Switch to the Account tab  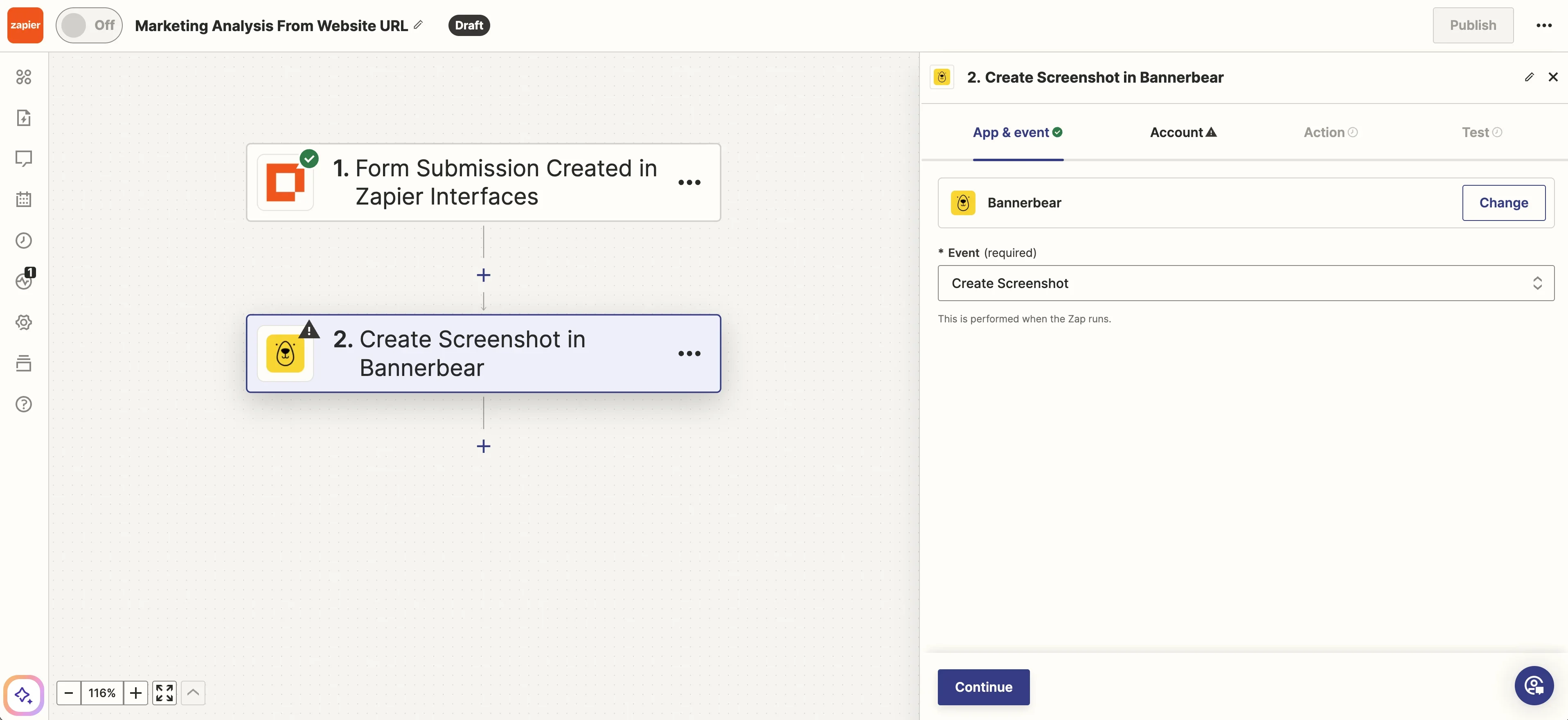click(x=1183, y=132)
